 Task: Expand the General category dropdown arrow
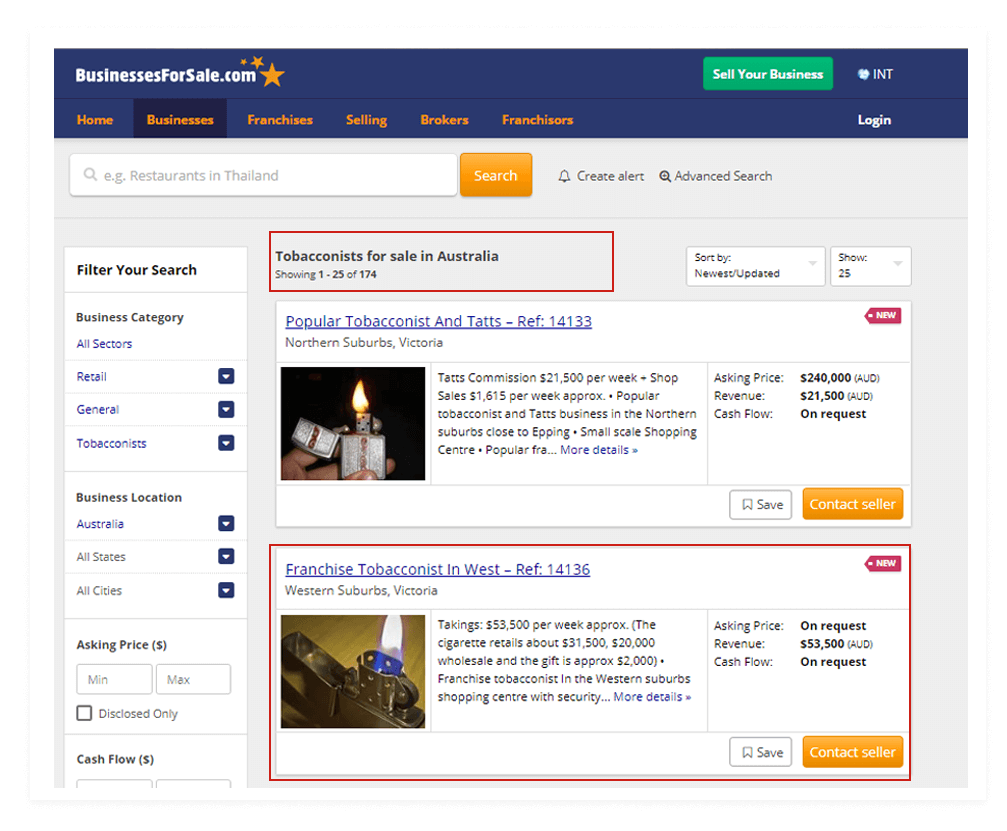[226, 409]
